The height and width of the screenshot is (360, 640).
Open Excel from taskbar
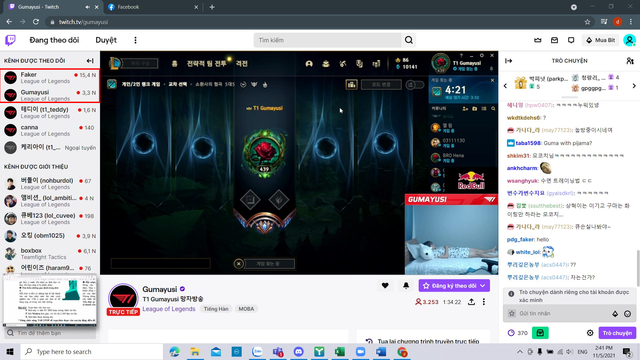click(340, 351)
